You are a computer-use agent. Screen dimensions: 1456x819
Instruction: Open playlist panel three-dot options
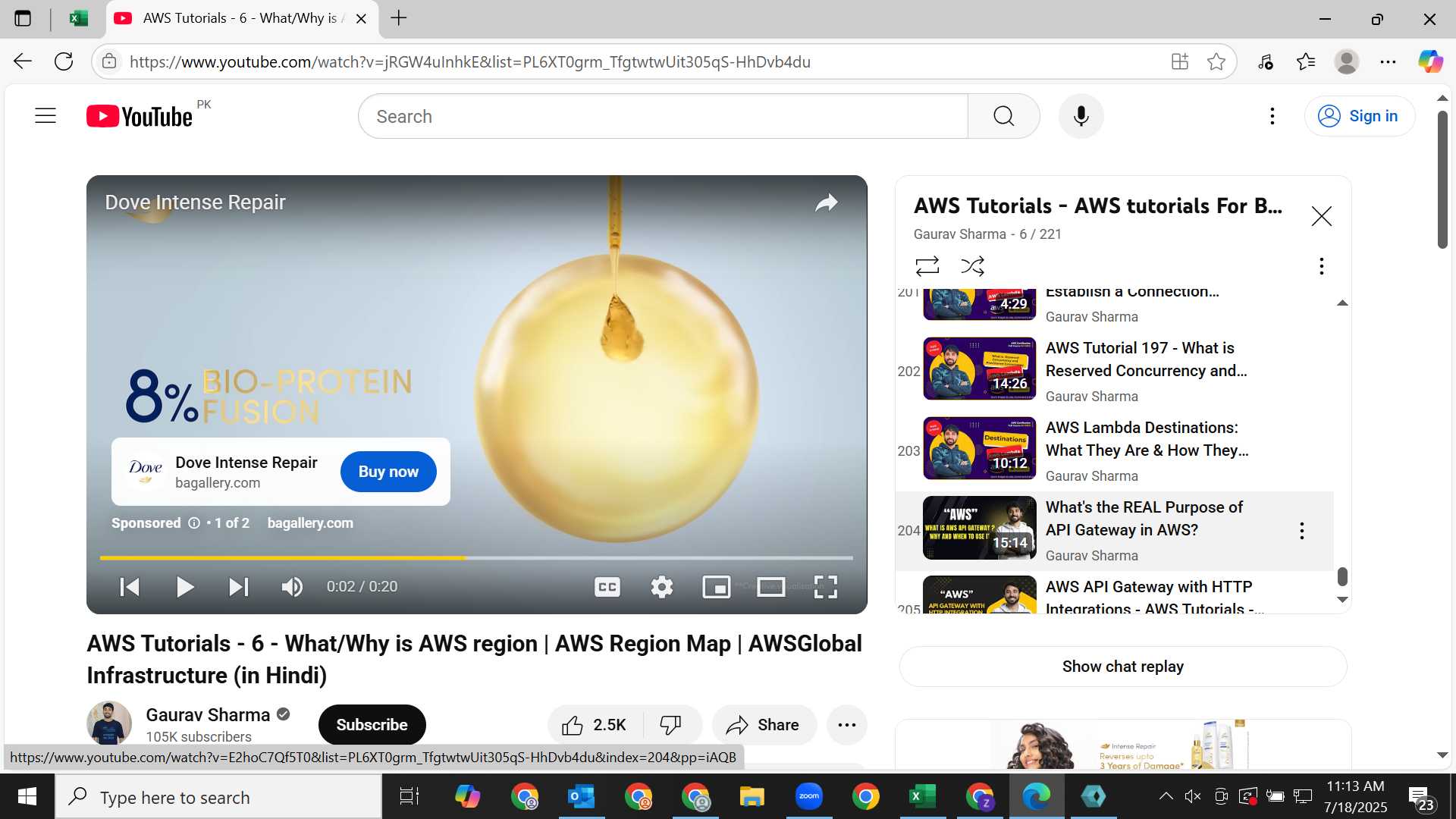click(1321, 266)
